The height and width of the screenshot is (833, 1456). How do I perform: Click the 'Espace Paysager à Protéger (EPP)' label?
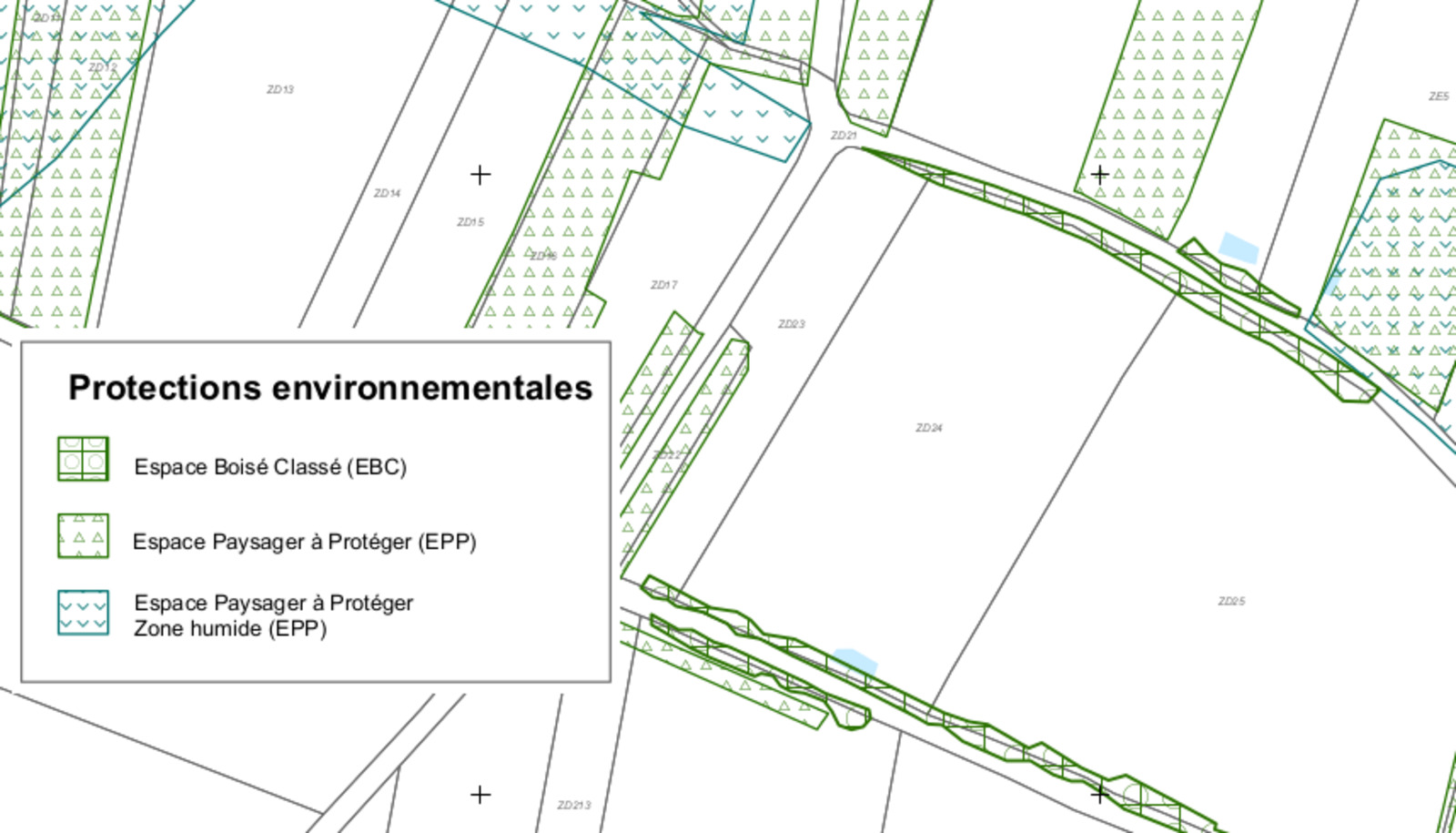(305, 542)
